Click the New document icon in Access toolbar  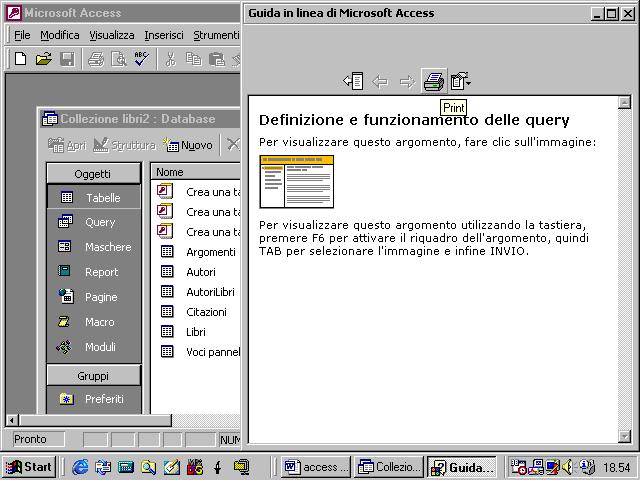tap(20, 59)
